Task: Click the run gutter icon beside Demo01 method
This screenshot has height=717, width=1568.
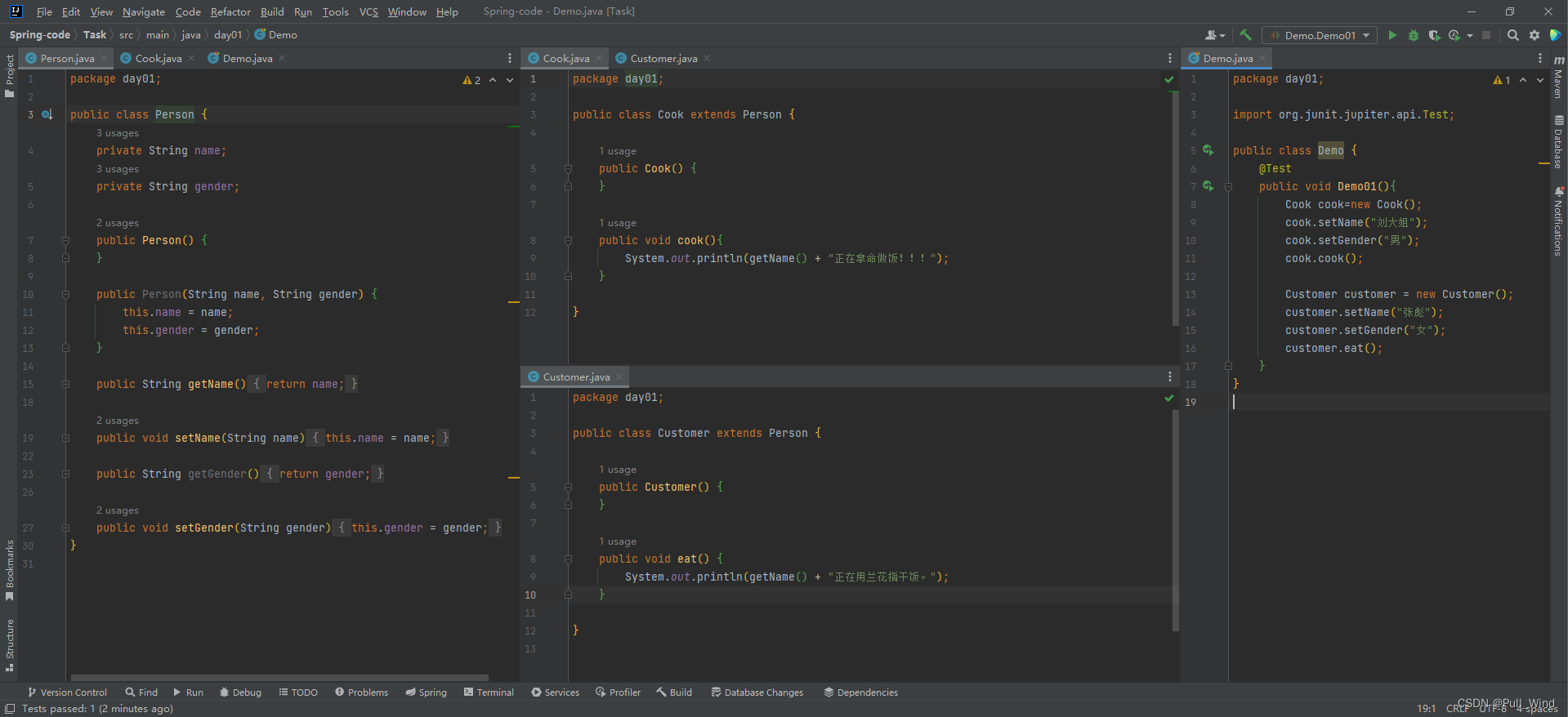Action: [1208, 186]
